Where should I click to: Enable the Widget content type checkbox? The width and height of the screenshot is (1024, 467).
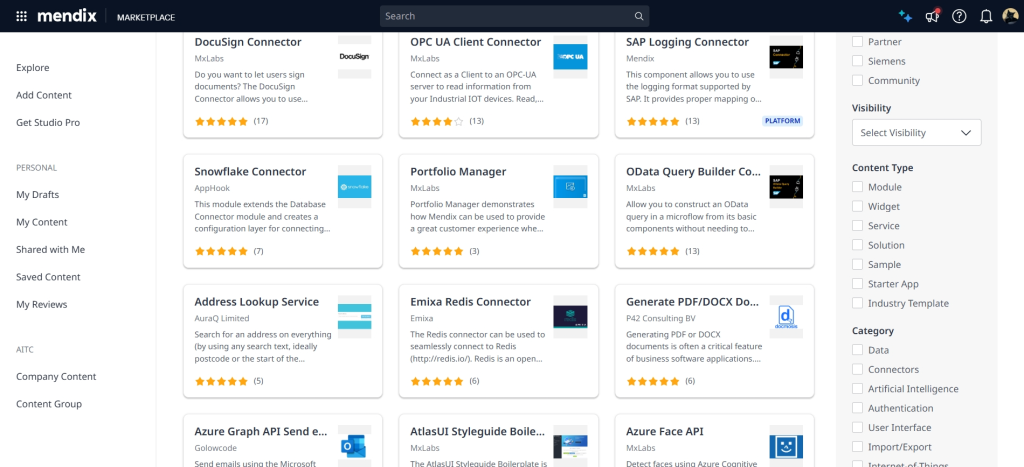[x=857, y=206]
